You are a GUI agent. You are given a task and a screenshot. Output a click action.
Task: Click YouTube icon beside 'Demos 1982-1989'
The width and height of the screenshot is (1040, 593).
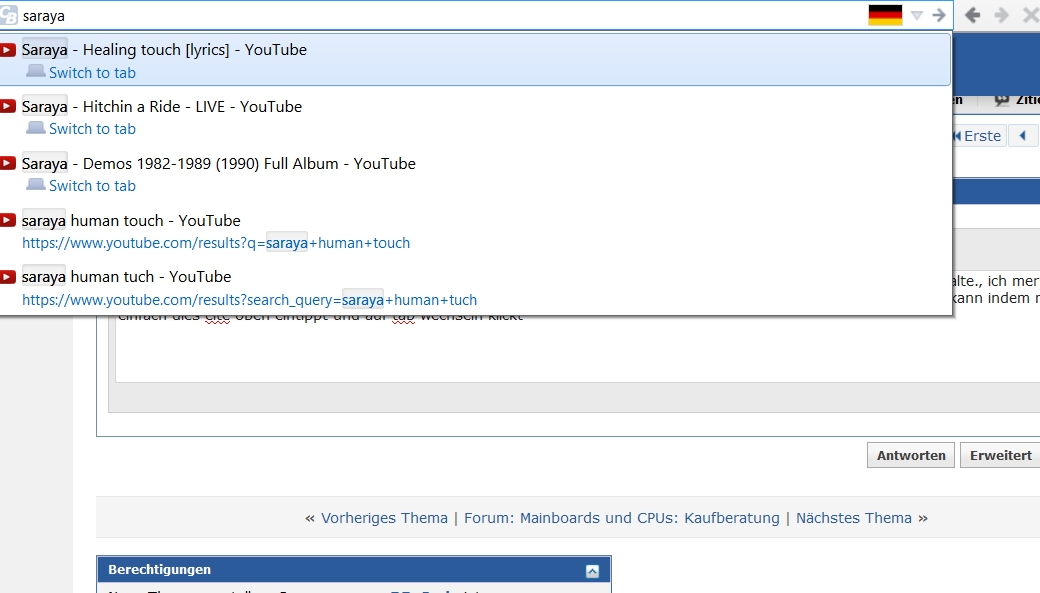(x=8, y=163)
